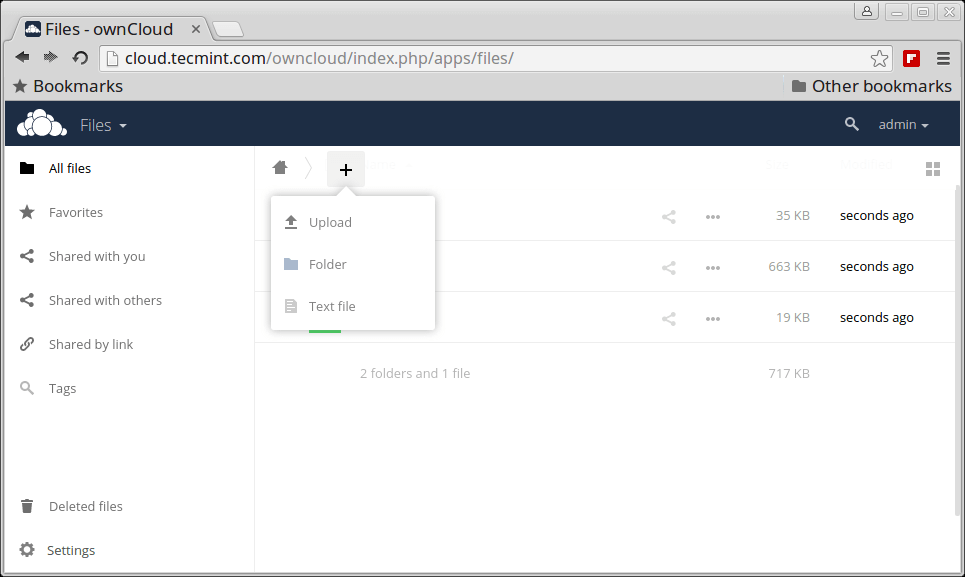Open more actions for 663 KB item
The width and height of the screenshot is (965, 577).
[713, 268]
